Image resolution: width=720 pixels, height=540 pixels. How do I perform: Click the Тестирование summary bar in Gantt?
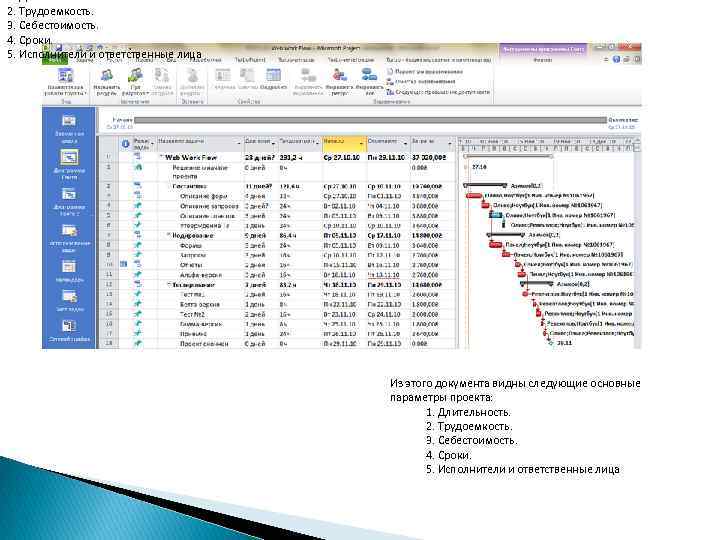click(x=537, y=284)
